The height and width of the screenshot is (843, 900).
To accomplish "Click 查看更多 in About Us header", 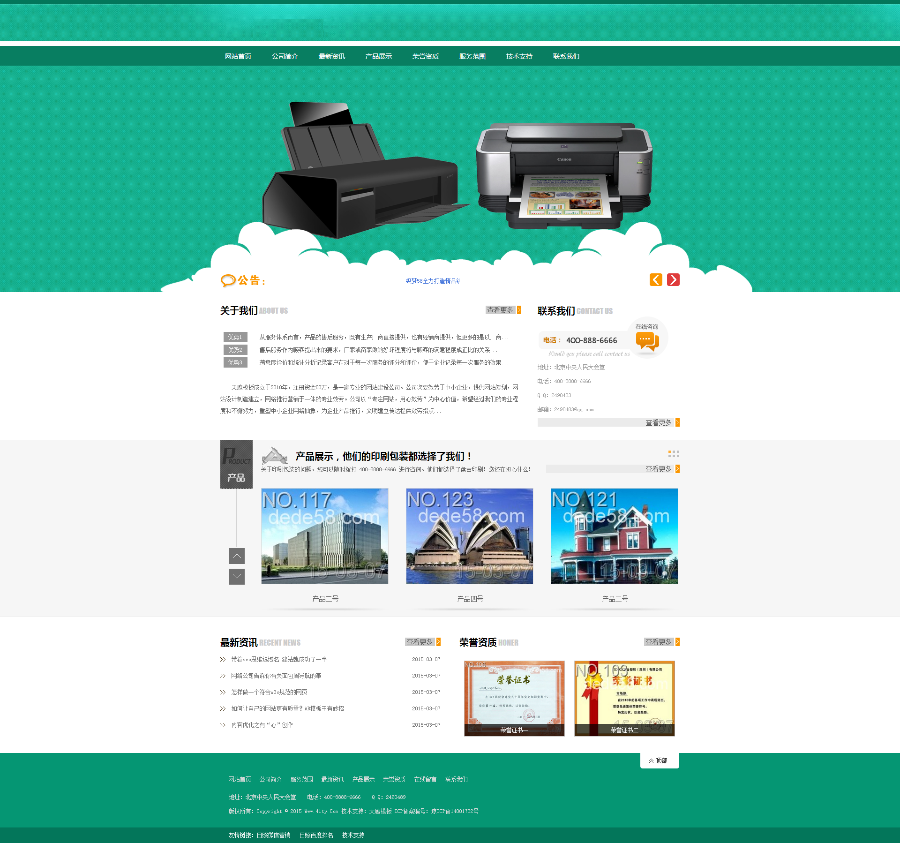I will [x=501, y=310].
